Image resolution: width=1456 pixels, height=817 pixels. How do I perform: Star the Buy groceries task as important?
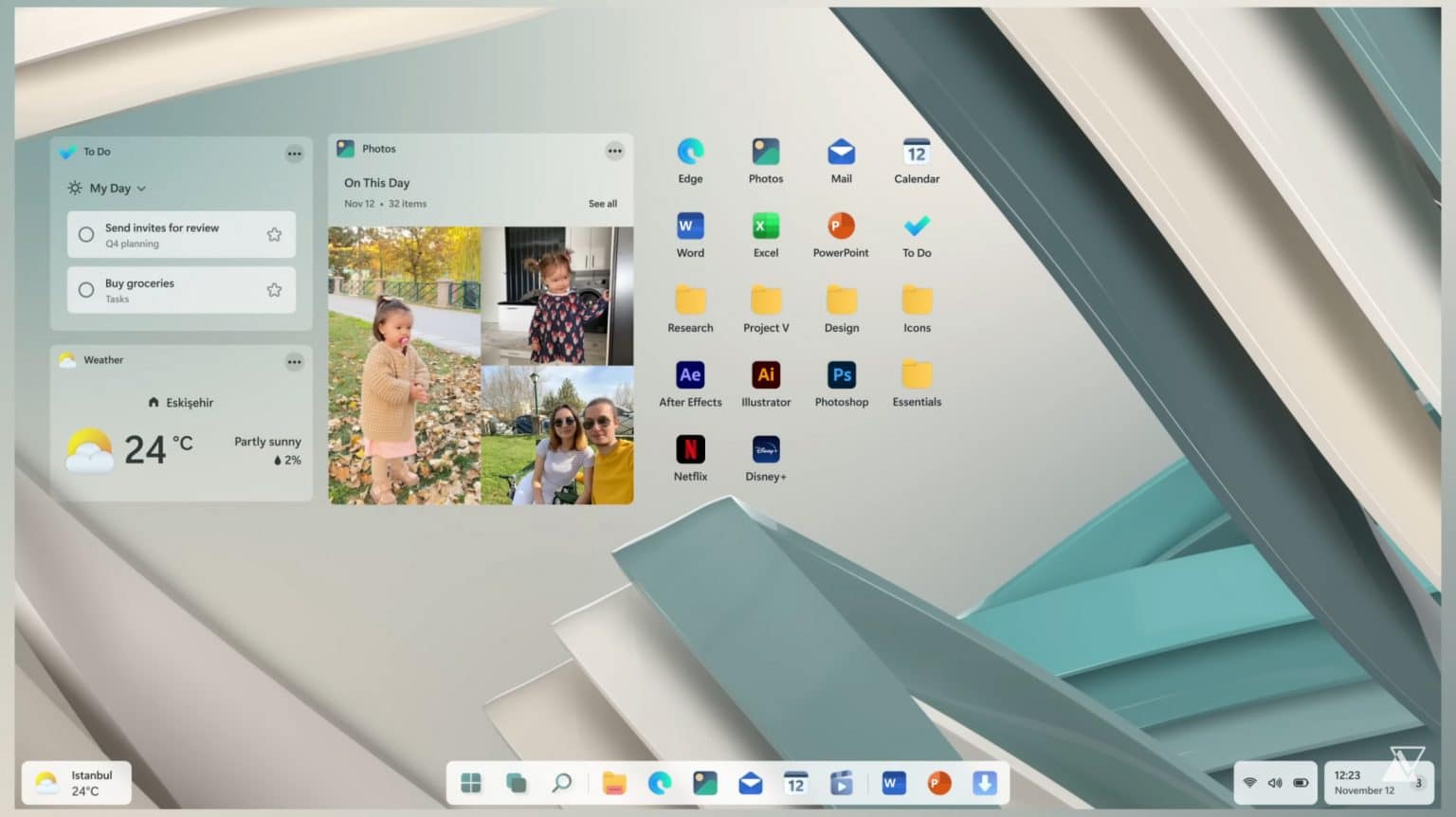(274, 289)
